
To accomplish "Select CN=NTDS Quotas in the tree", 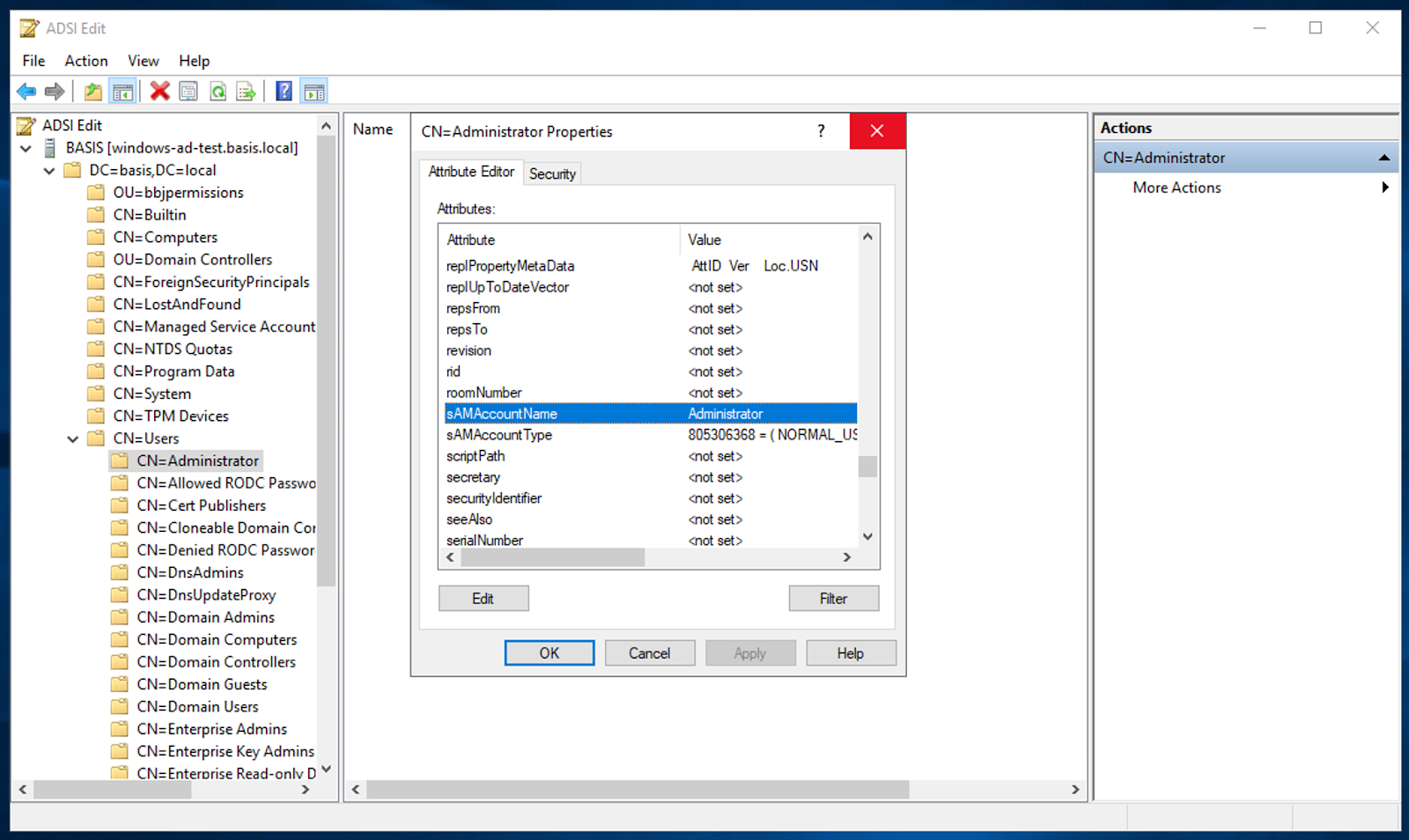I will 173,350.
